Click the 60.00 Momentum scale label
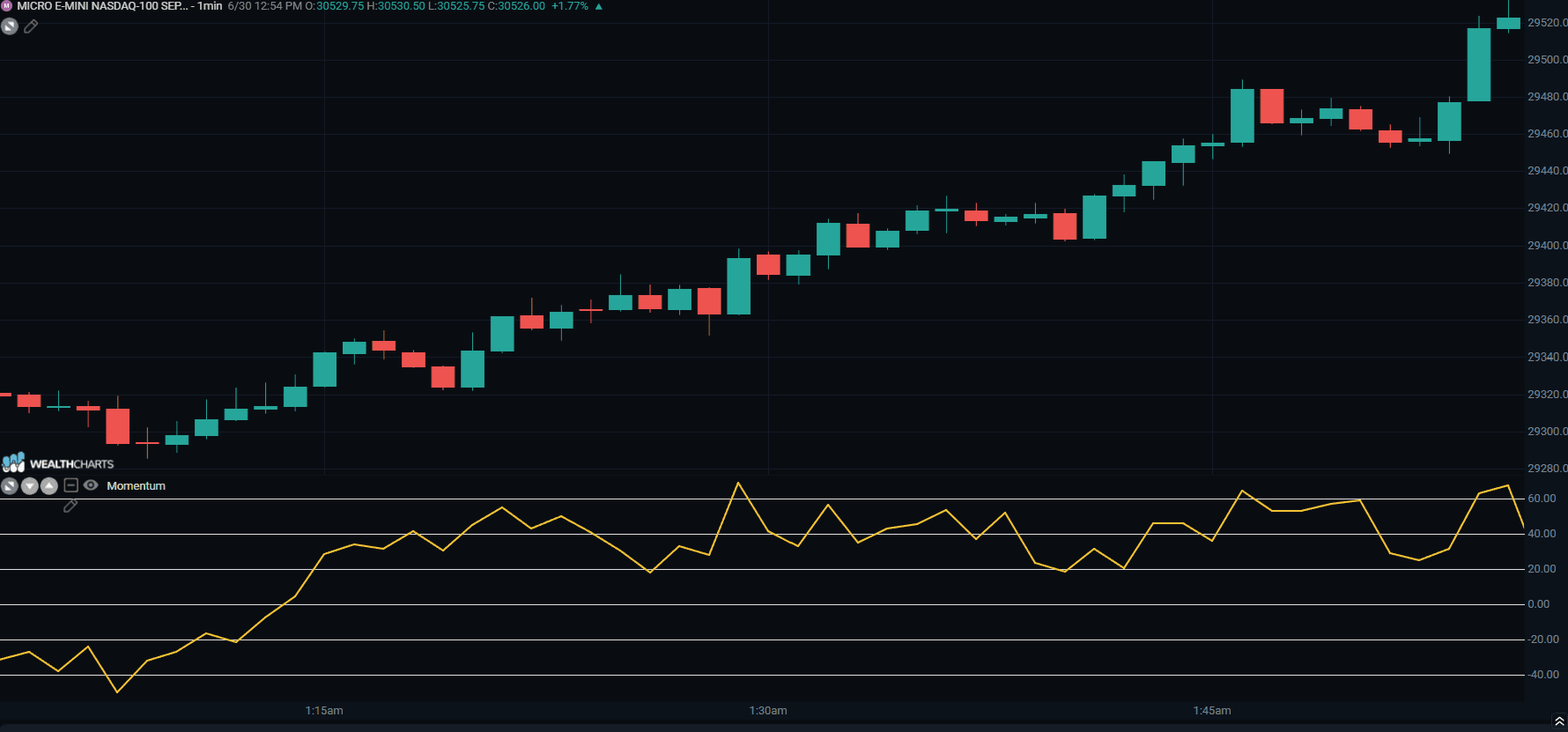1568x732 pixels. pos(1542,499)
